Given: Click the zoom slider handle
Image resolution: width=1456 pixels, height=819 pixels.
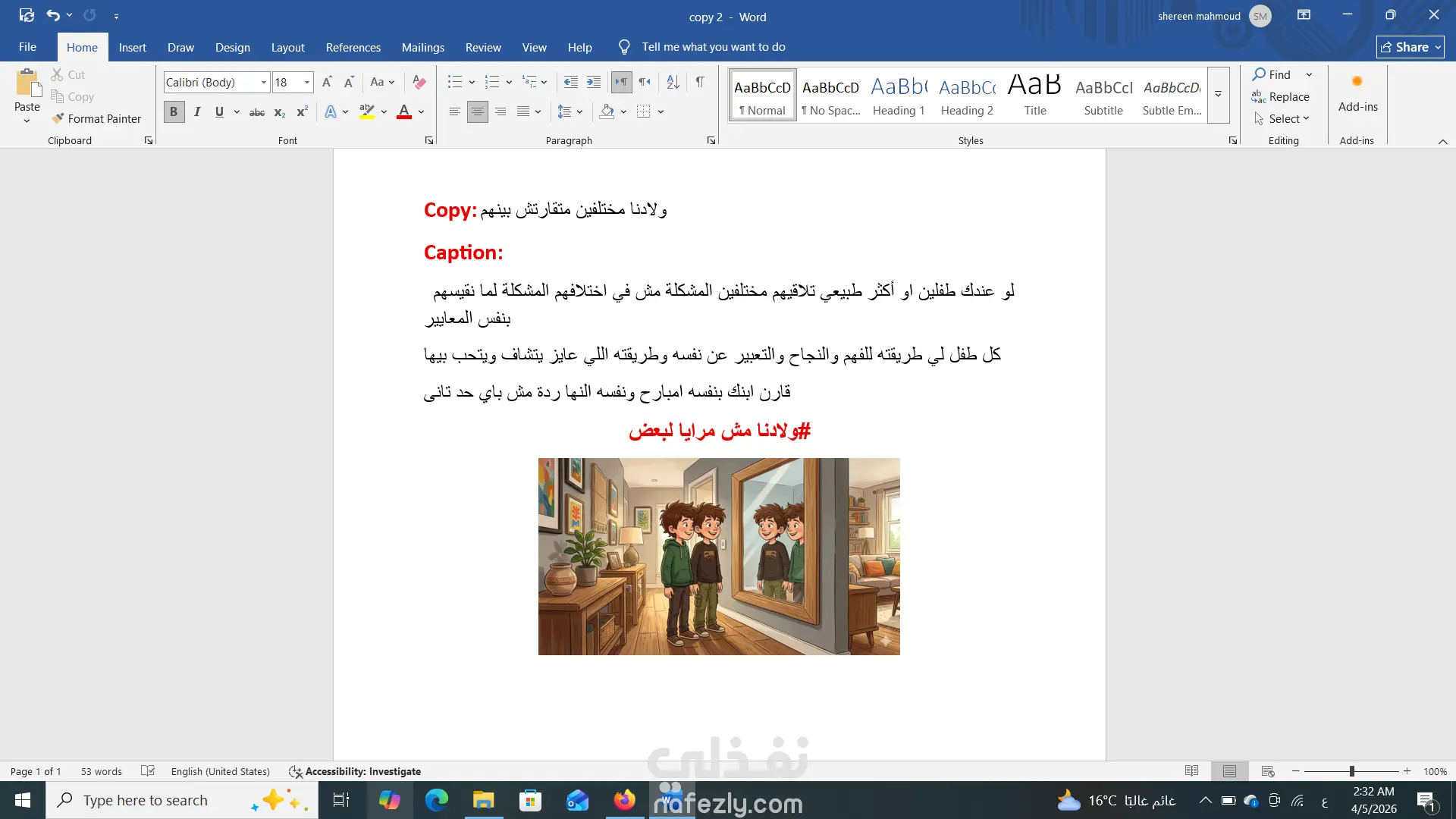Looking at the screenshot, I should [x=1351, y=771].
